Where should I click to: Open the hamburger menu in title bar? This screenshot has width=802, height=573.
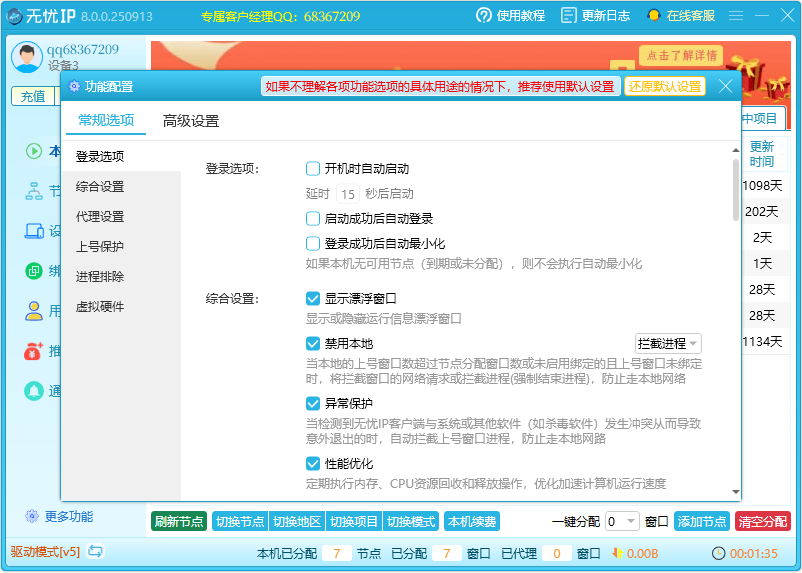[x=736, y=16]
